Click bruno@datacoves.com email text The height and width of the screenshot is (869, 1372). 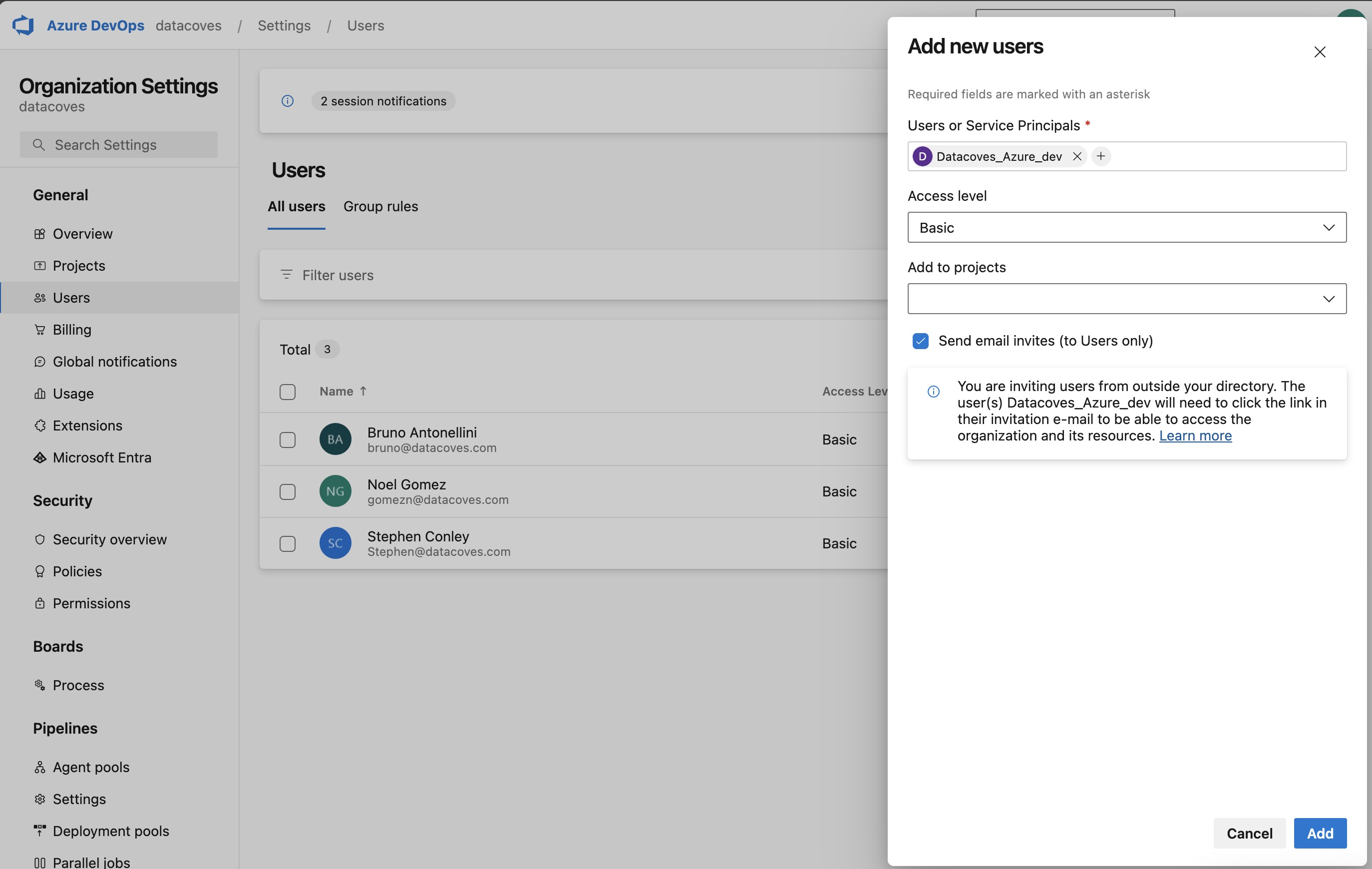pyautogui.click(x=432, y=448)
